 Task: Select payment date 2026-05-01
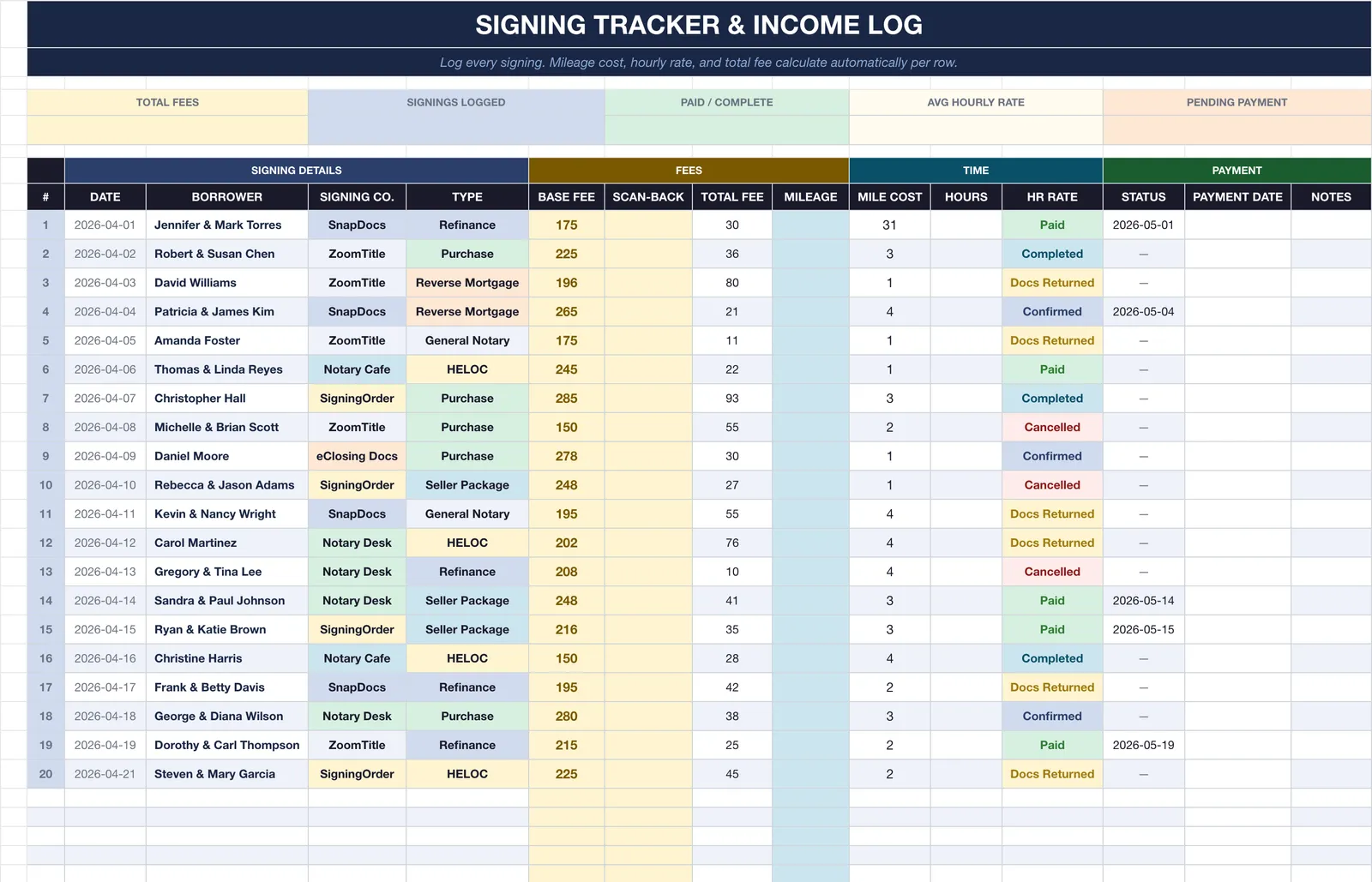pyautogui.click(x=1144, y=225)
